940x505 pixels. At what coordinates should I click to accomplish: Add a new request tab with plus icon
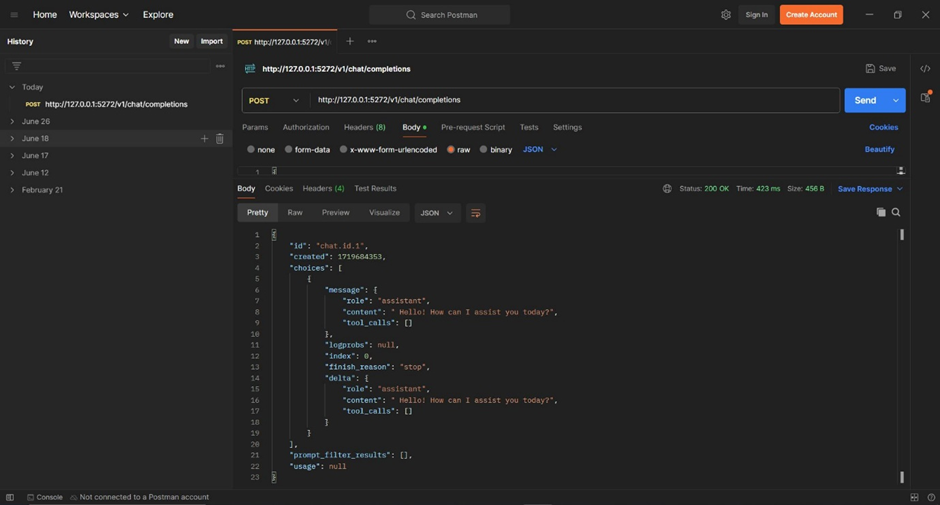point(350,42)
